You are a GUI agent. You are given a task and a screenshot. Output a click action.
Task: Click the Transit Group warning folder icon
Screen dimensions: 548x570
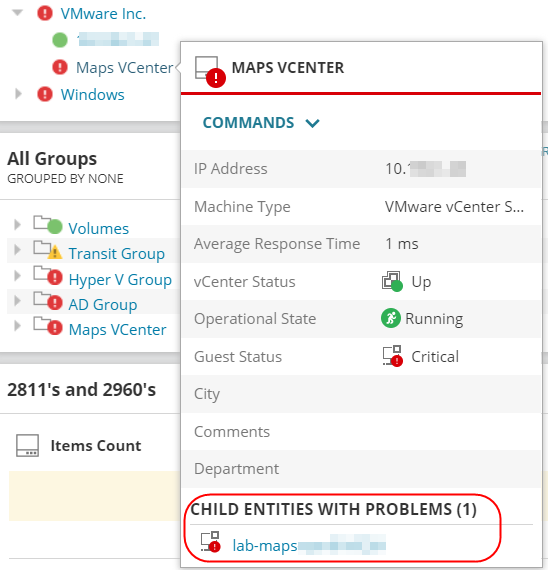point(48,250)
